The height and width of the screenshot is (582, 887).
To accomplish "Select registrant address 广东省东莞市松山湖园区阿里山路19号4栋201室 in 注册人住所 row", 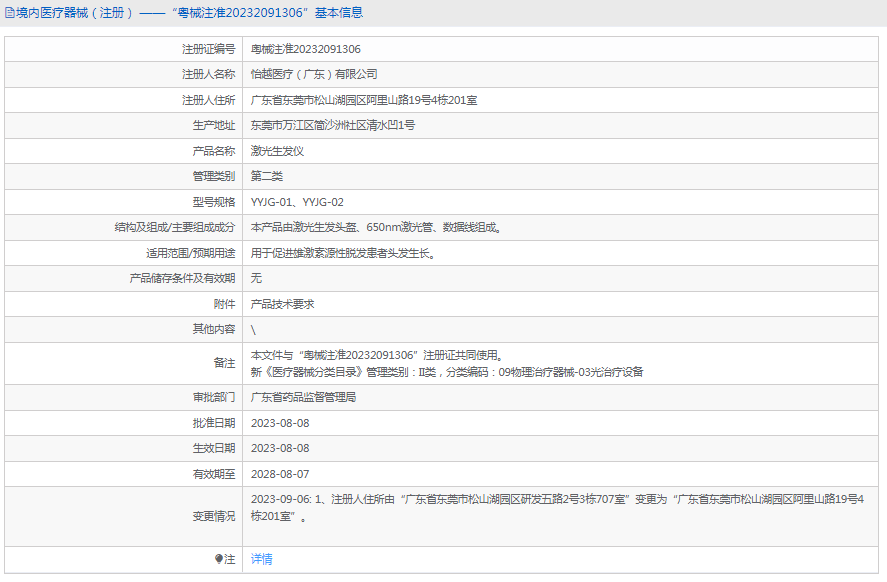I will click(x=364, y=100).
